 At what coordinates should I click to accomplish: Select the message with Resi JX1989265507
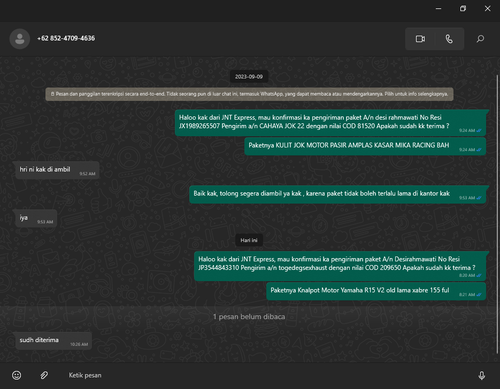tap(330, 123)
